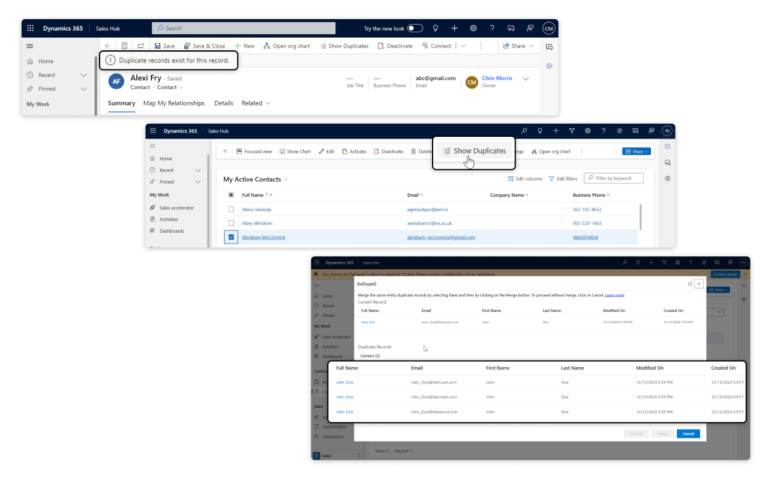Open the app launcher waffle in top window
The height and width of the screenshot is (480, 768).
30,28
